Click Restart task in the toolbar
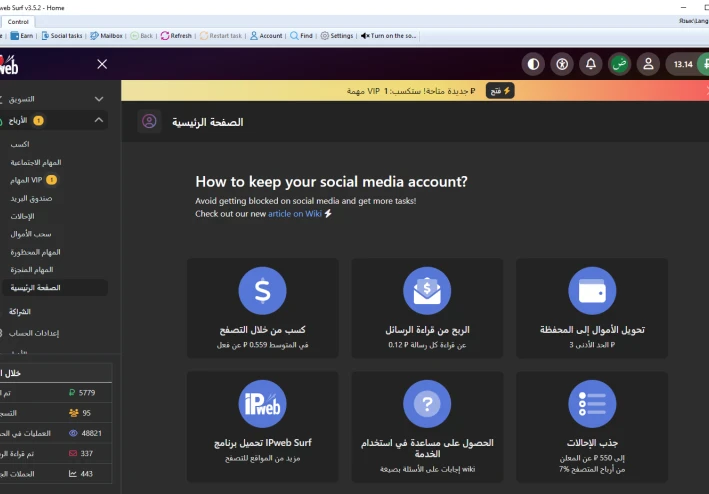This screenshot has width=709, height=494. [221, 36]
